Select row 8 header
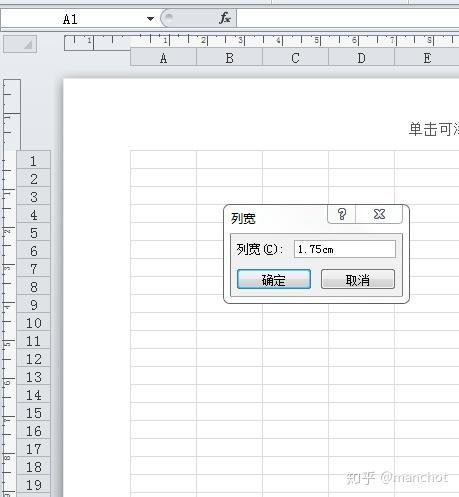 tap(34, 286)
